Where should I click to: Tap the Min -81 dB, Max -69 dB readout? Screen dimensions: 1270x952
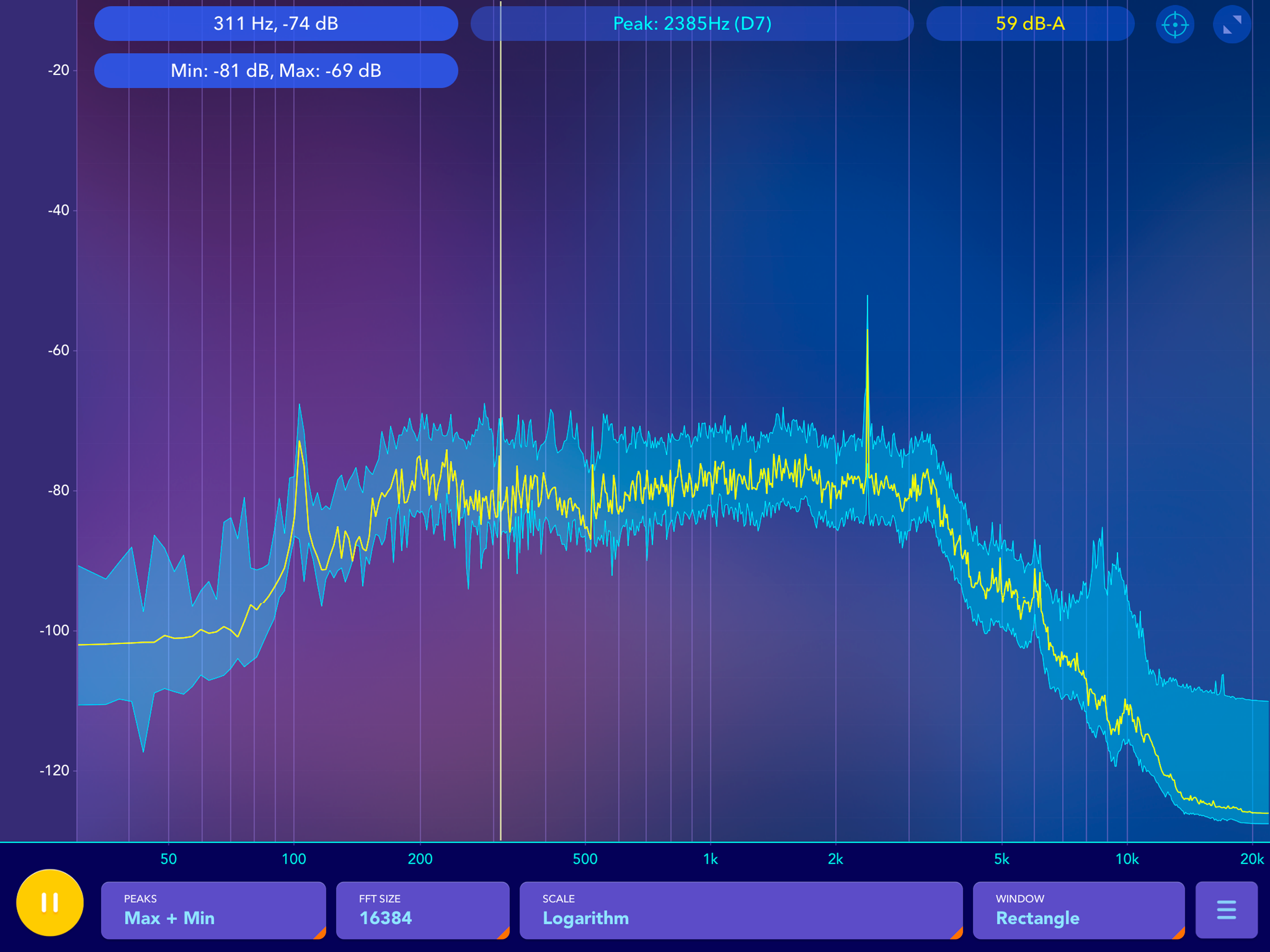point(276,71)
